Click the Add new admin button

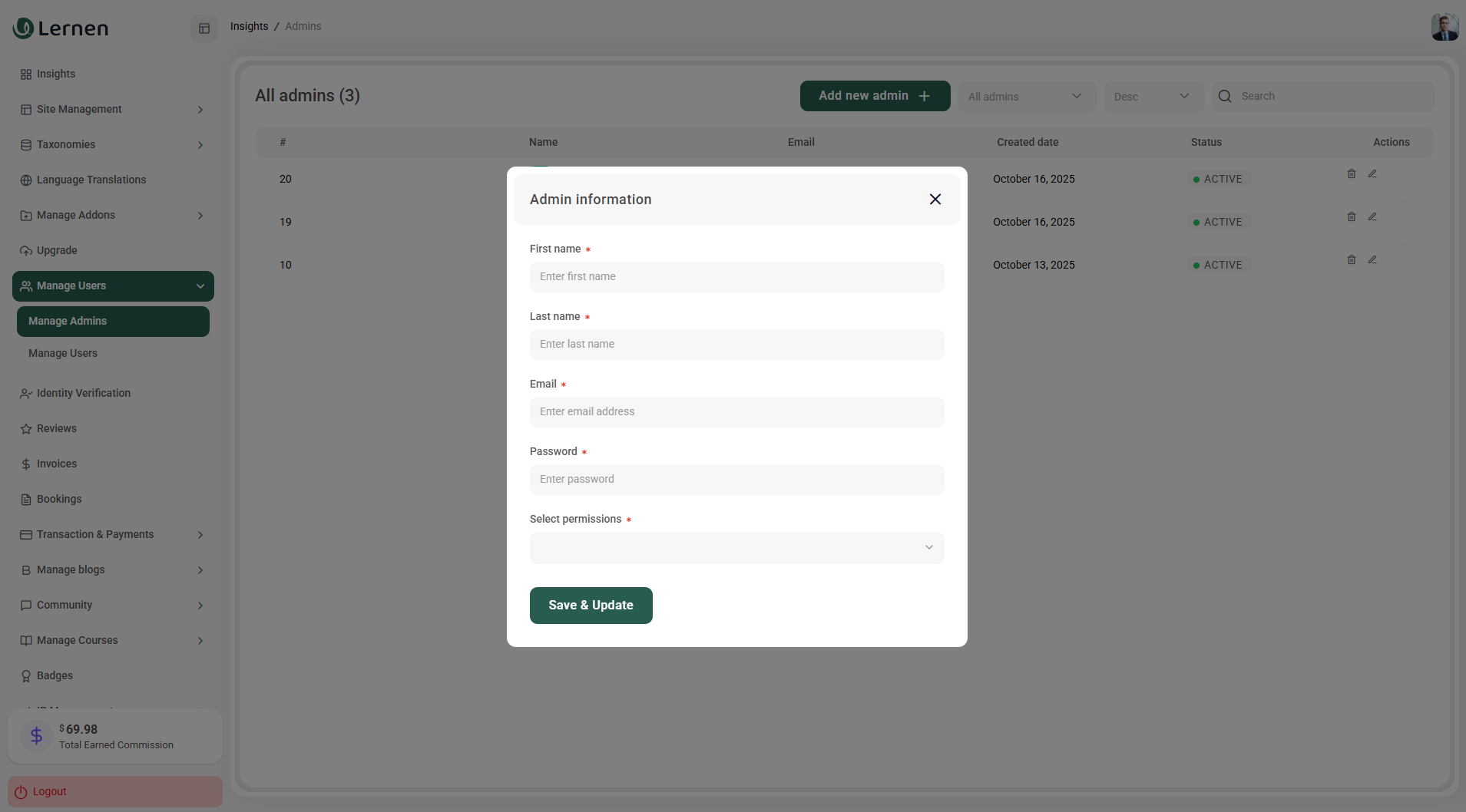coord(875,96)
